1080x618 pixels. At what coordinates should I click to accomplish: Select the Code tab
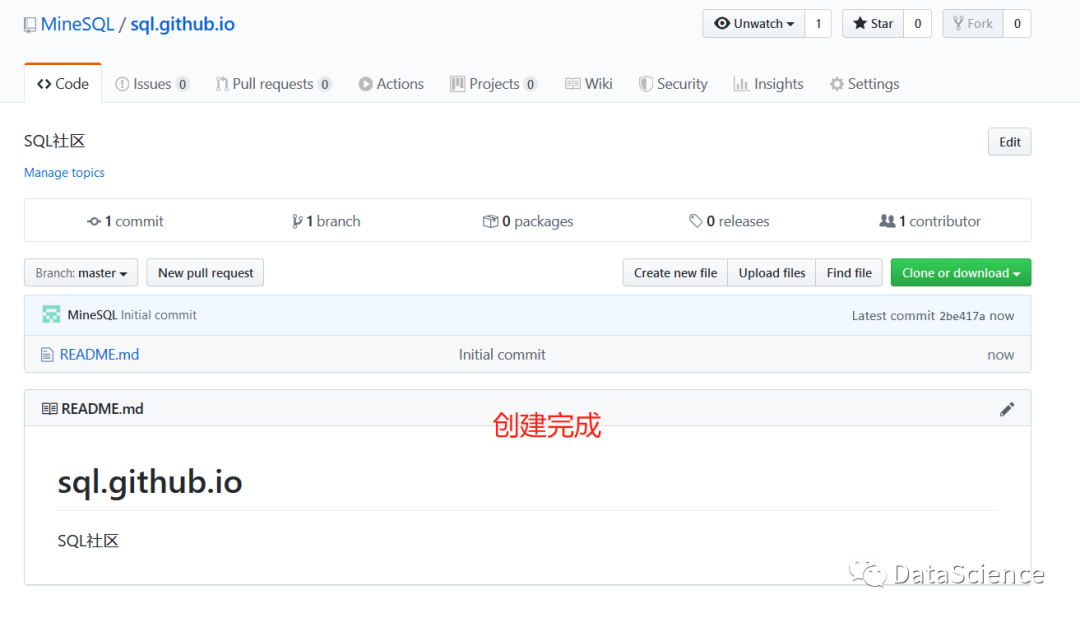pyautogui.click(x=63, y=84)
